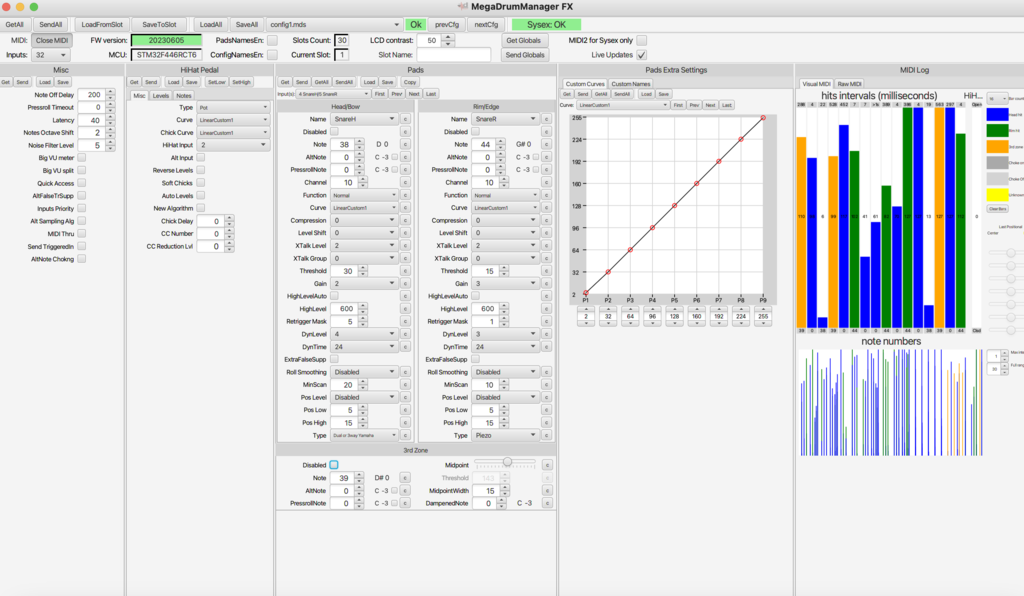1024x596 pixels.
Task: Toggle the MIDI Thru checkbox
Action: (82, 233)
